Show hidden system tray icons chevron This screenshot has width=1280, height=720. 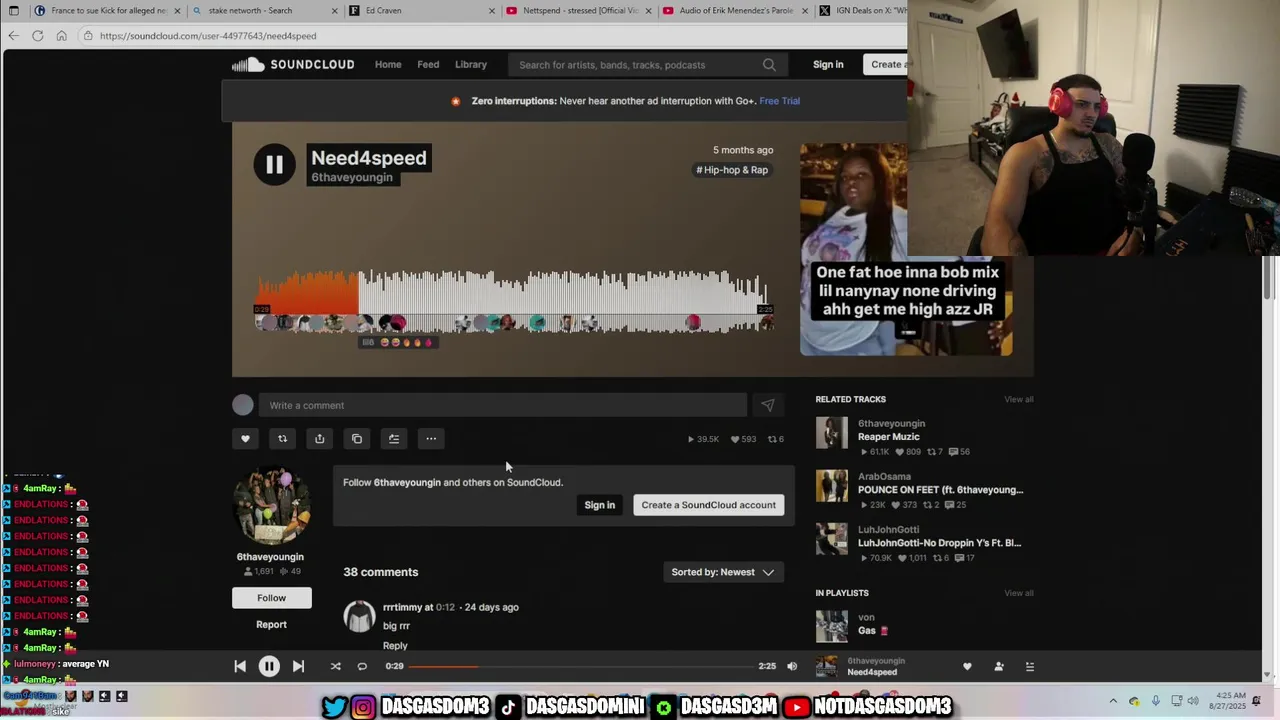pyautogui.click(x=1113, y=701)
